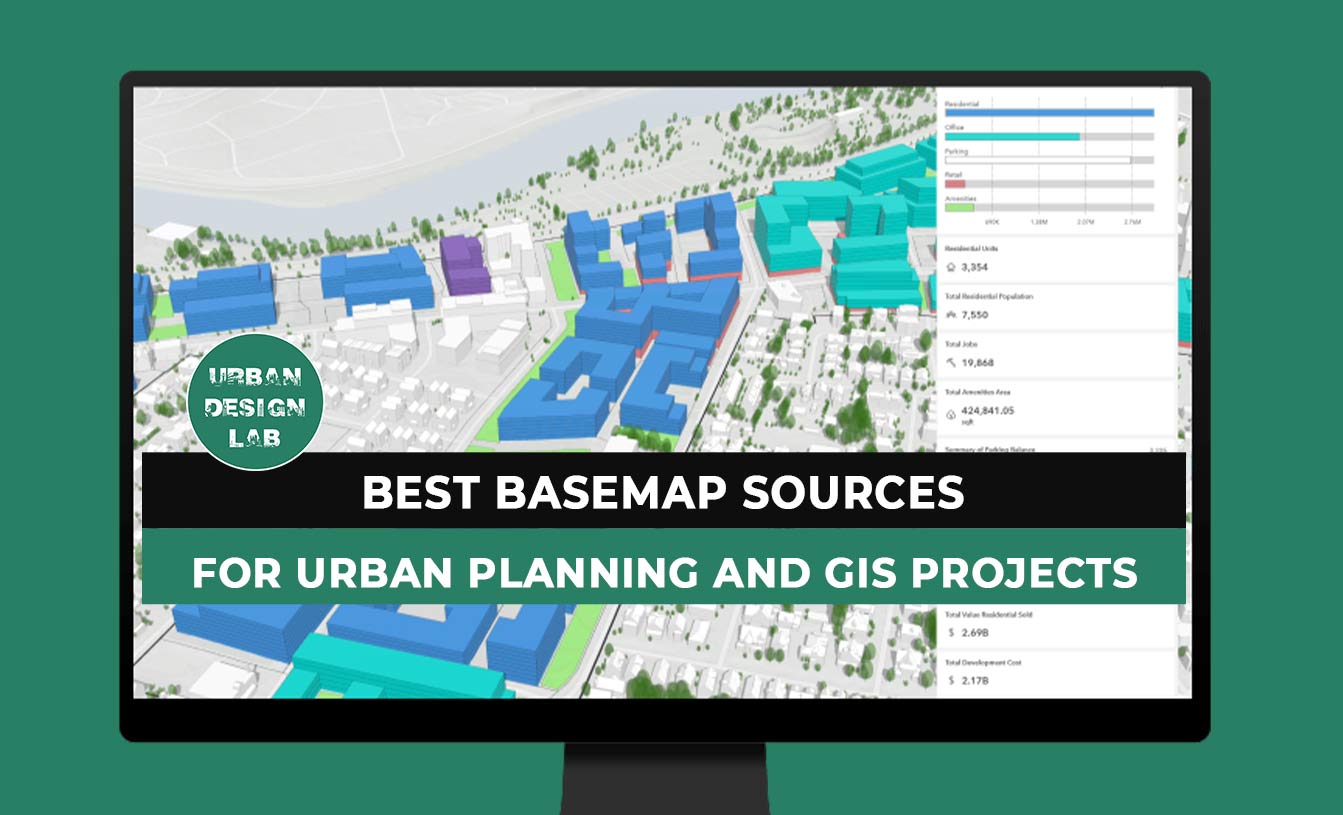The width and height of the screenshot is (1343, 815).
Task: Click the Summary of Parking Balance heading
Action: pos(989,449)
